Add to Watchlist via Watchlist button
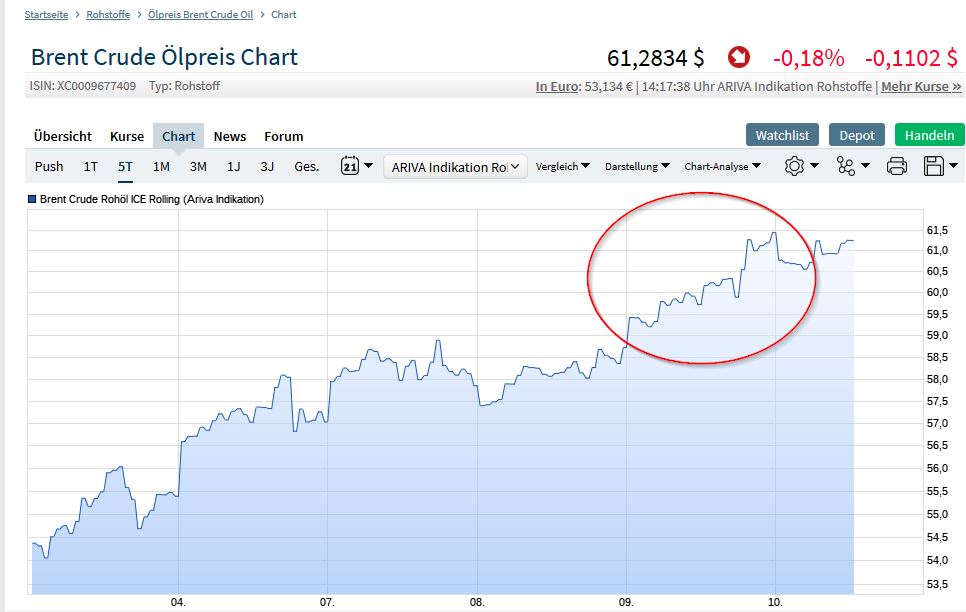This screenshot has width=966, height=612. (782, 135)
